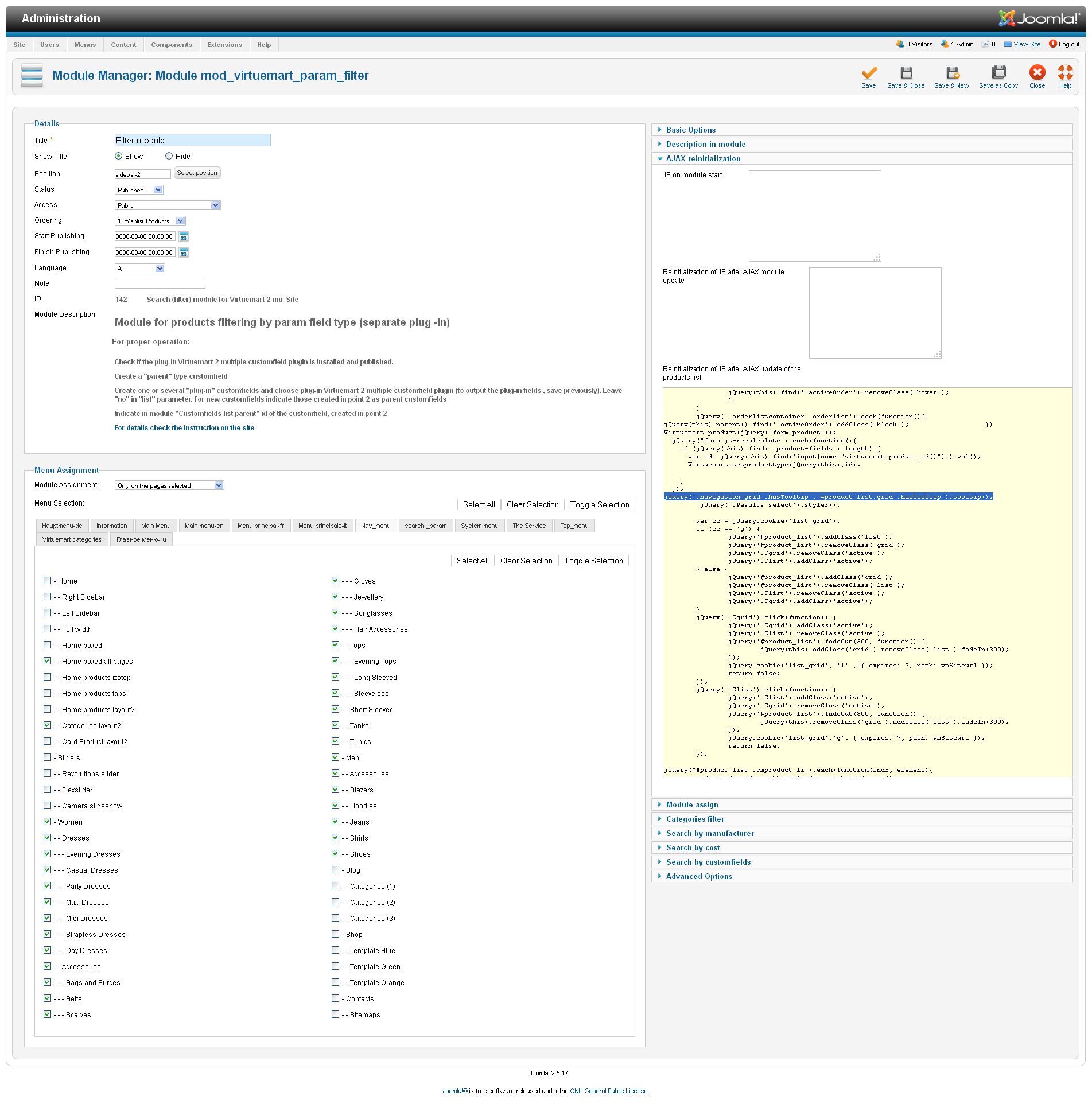
Task: Click the Save & New icon
Action: click(951, 73)
